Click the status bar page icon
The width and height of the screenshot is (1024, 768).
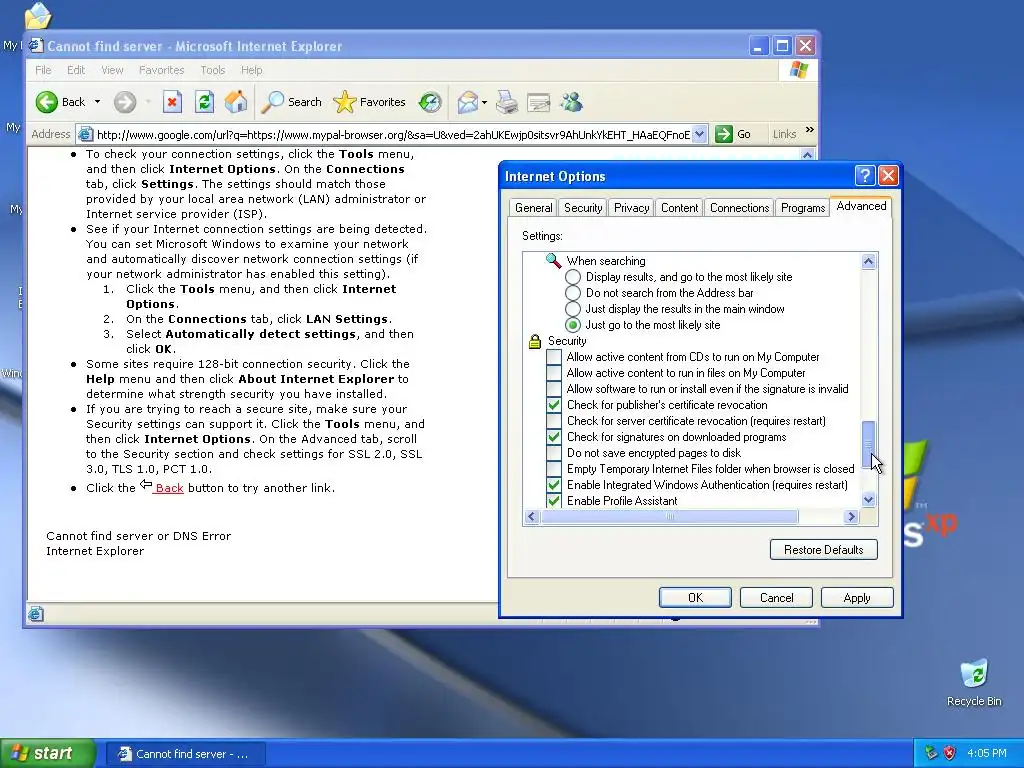(x=36, y=614)
